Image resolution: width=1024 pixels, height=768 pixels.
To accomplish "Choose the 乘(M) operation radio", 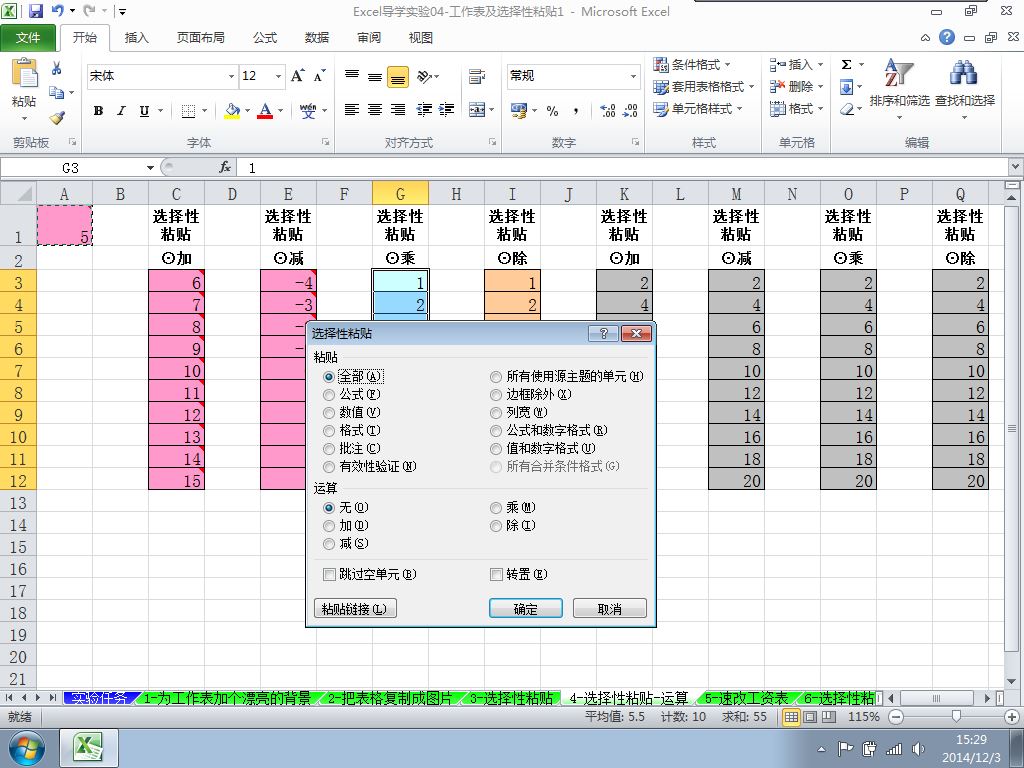I will (x=496, y=507).
